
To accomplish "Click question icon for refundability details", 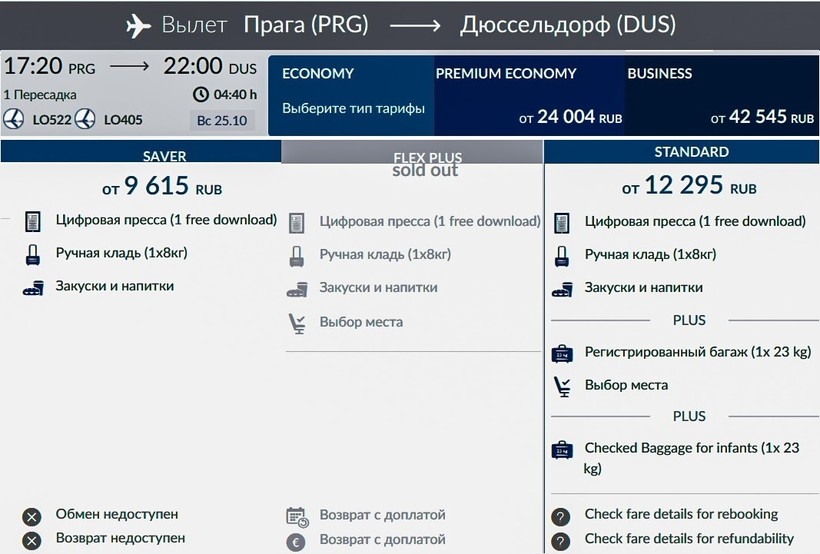I will (x=561, y=541).
